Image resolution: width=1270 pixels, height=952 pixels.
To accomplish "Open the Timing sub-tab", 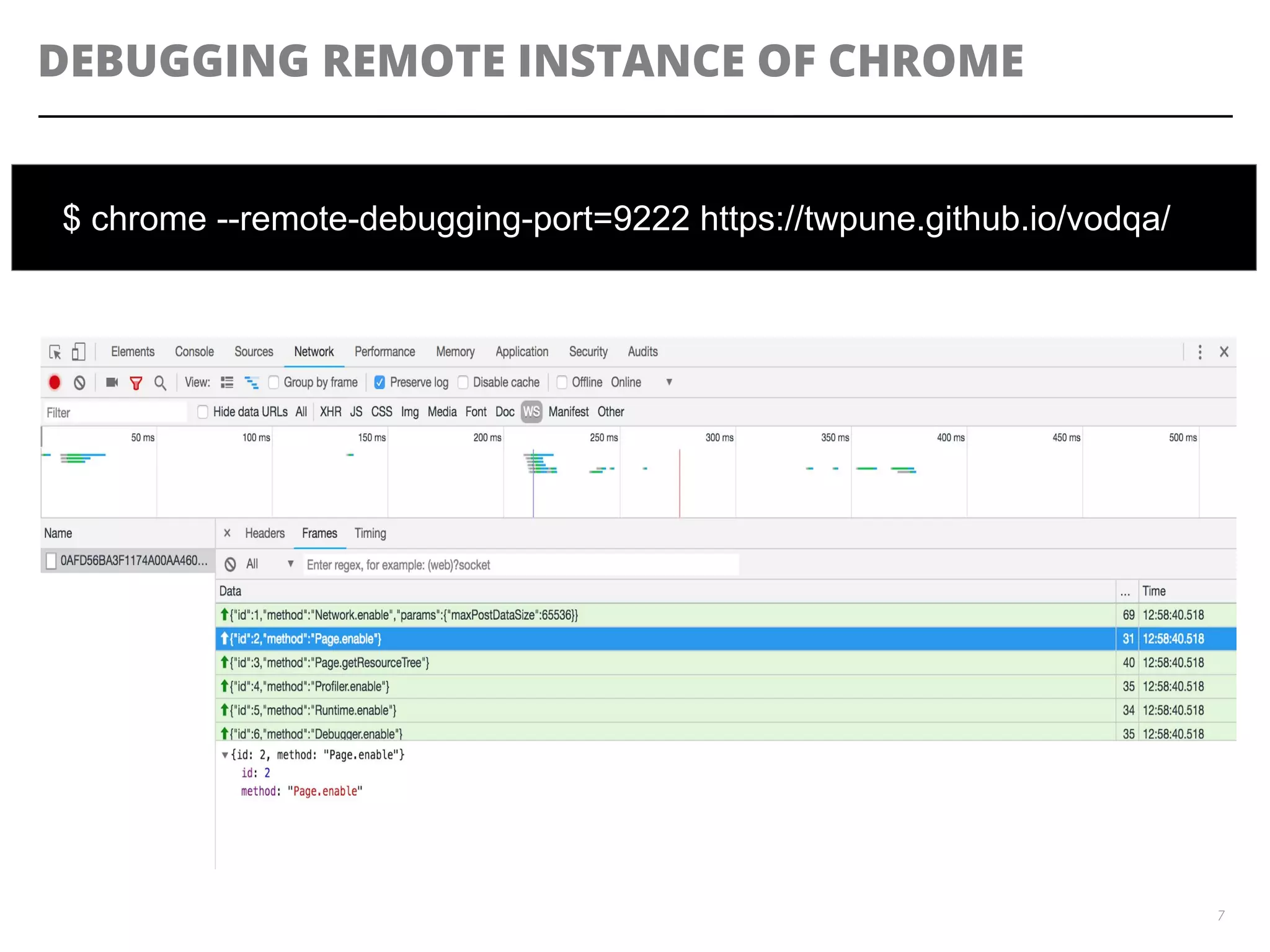I will pyautogui.click(x=370, y=533).
